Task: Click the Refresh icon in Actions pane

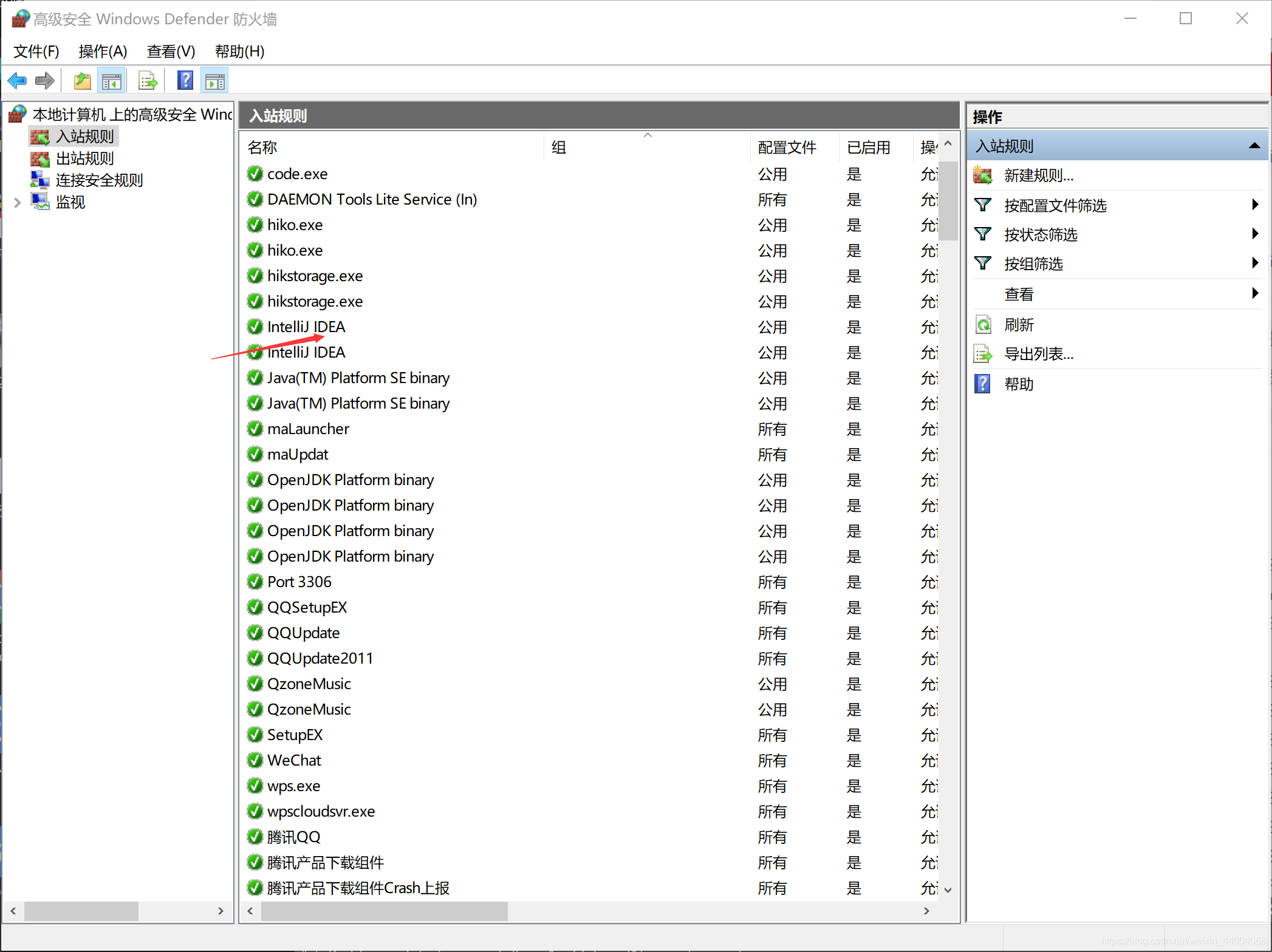Action: 983,325
